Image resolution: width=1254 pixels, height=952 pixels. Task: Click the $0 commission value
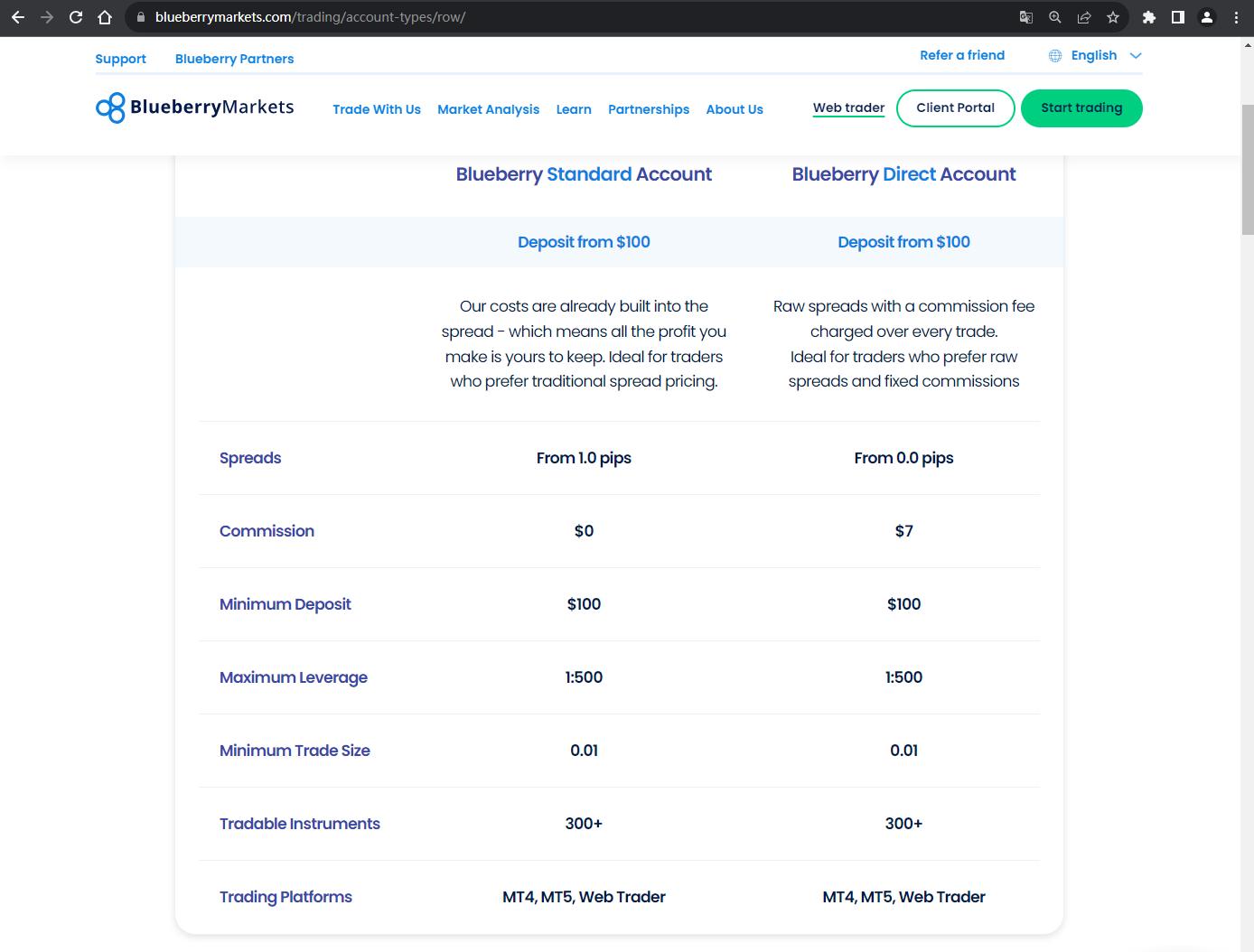[584, 531]
